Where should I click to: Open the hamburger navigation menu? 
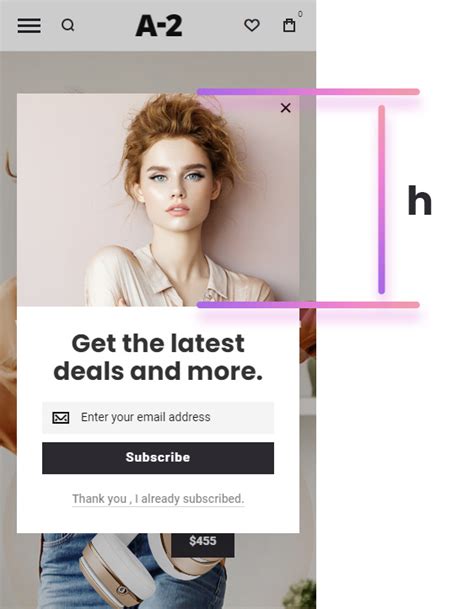[29, 25]
